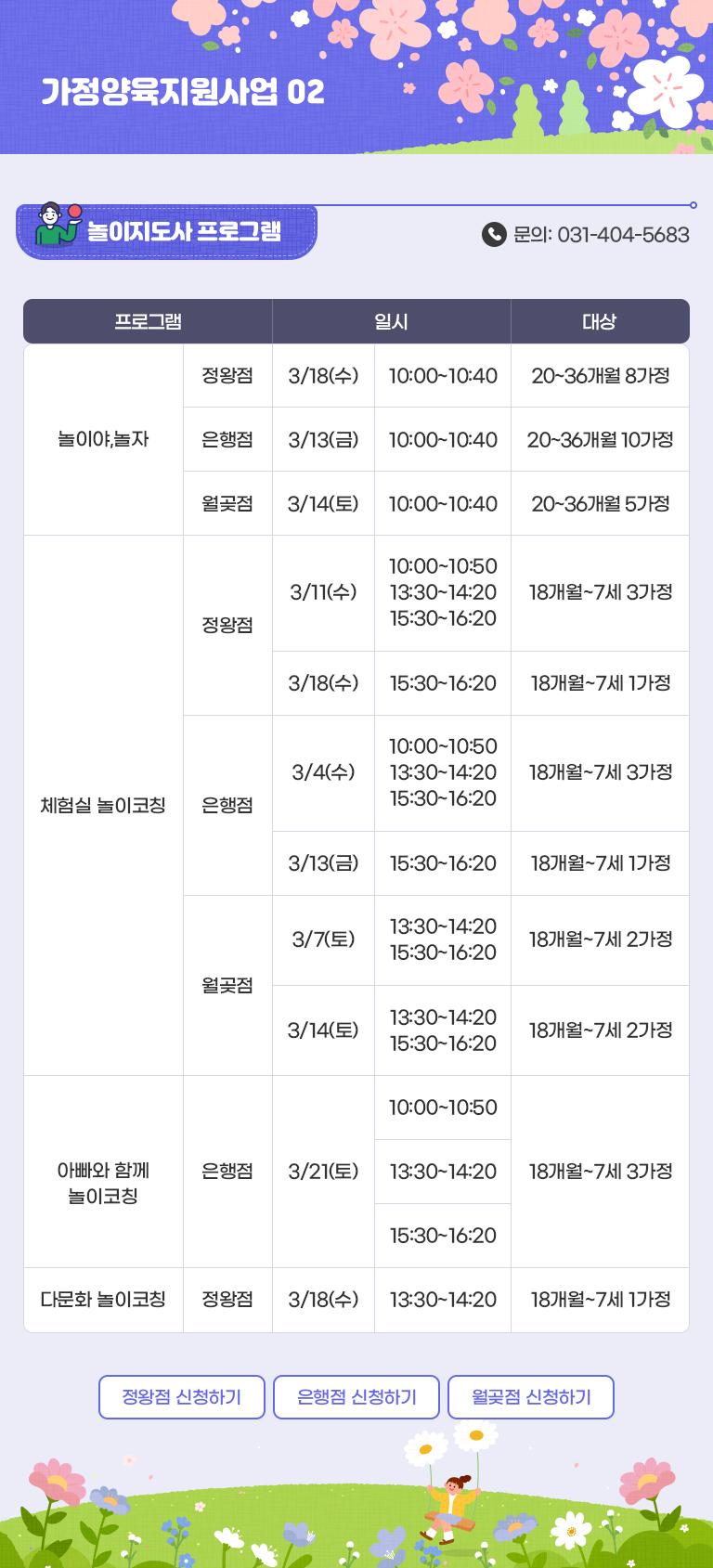Screen dimensions: 713x1568
Task: Click the pink flower in bottom-left corner
Action: tap(58, 1482)
